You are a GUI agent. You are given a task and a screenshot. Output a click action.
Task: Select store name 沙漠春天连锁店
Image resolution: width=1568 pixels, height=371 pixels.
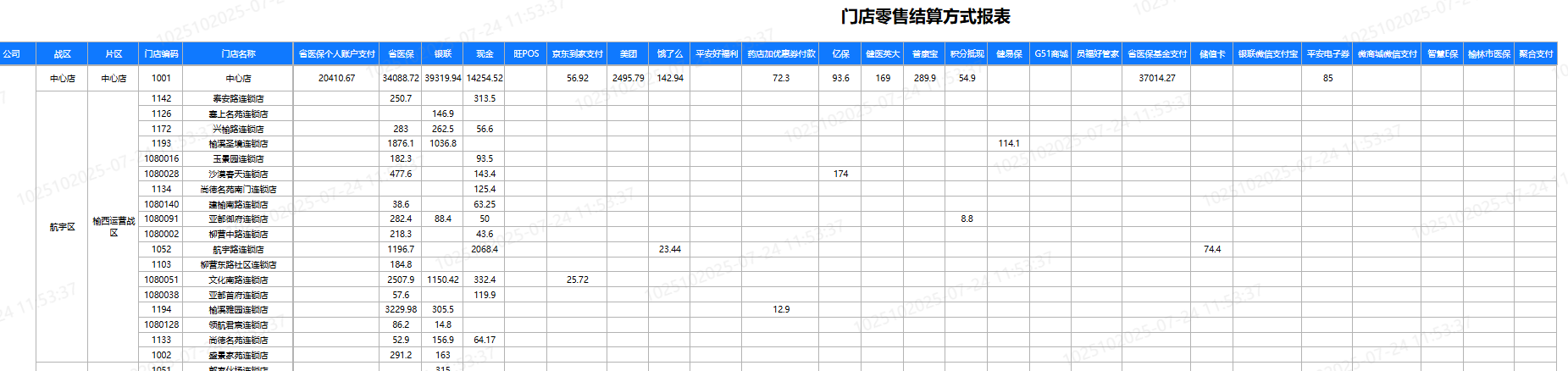(238, 174)
